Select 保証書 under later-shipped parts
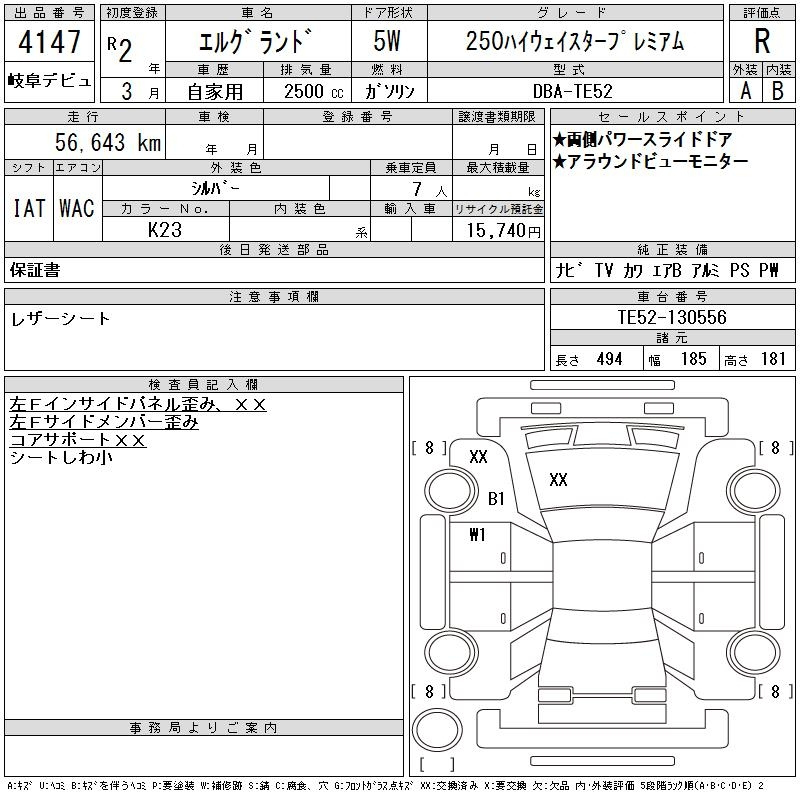Screen dimensions: 800x800 click(35, 270)
